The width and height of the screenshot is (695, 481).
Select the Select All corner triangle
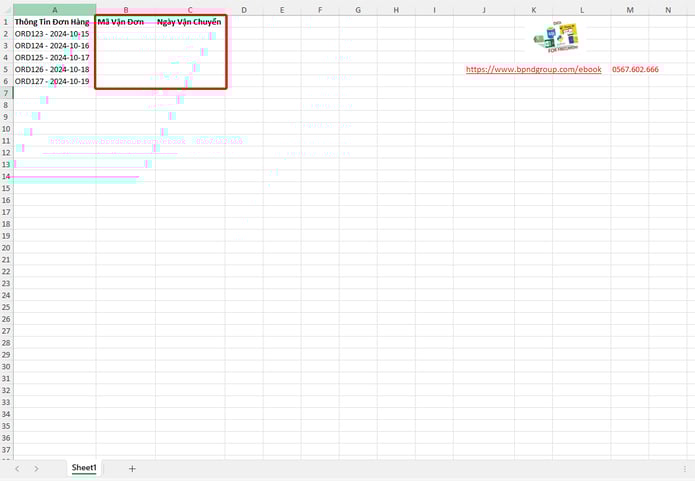tap(7, 10)
